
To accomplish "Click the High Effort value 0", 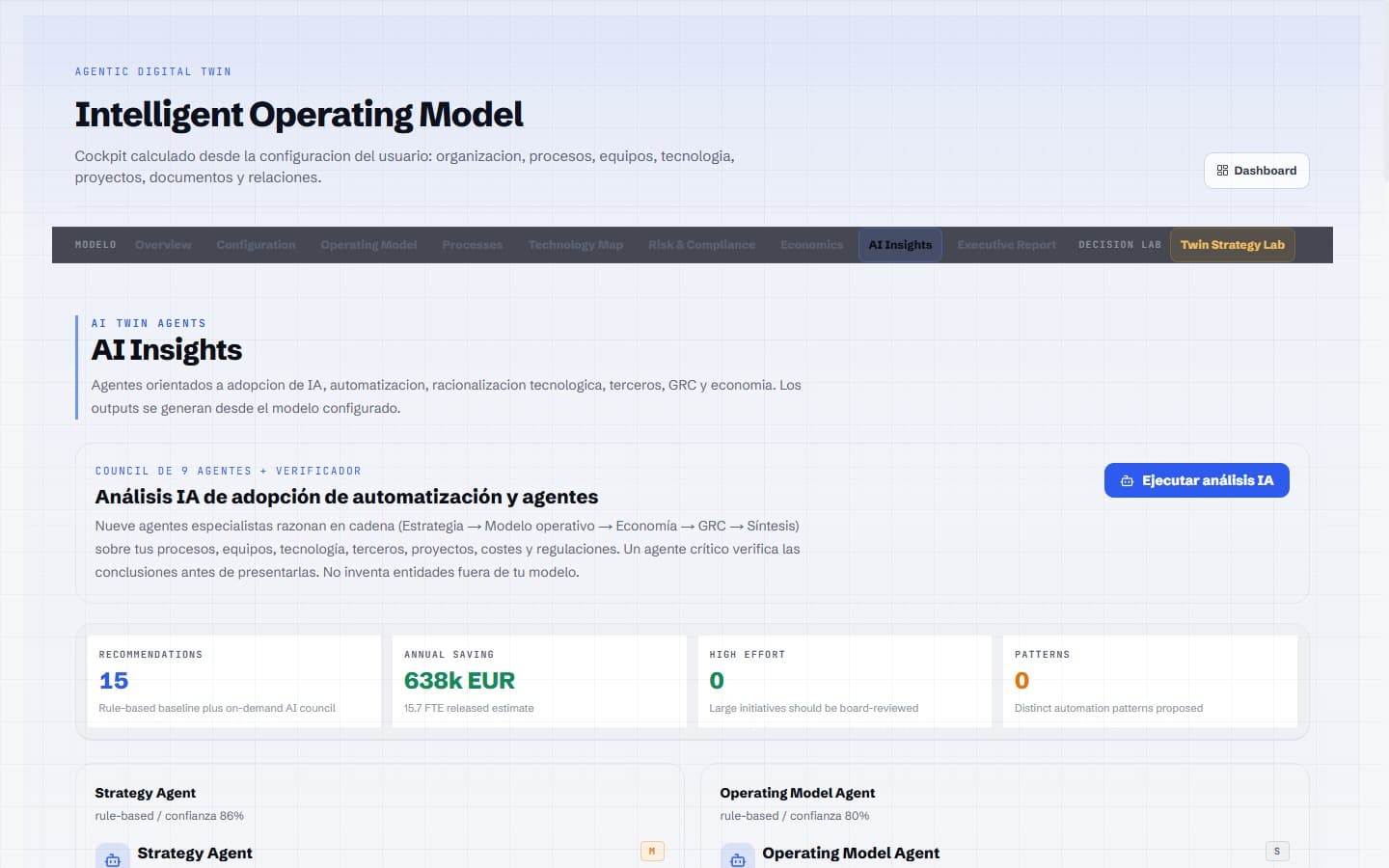I will (x=717, y=681).
